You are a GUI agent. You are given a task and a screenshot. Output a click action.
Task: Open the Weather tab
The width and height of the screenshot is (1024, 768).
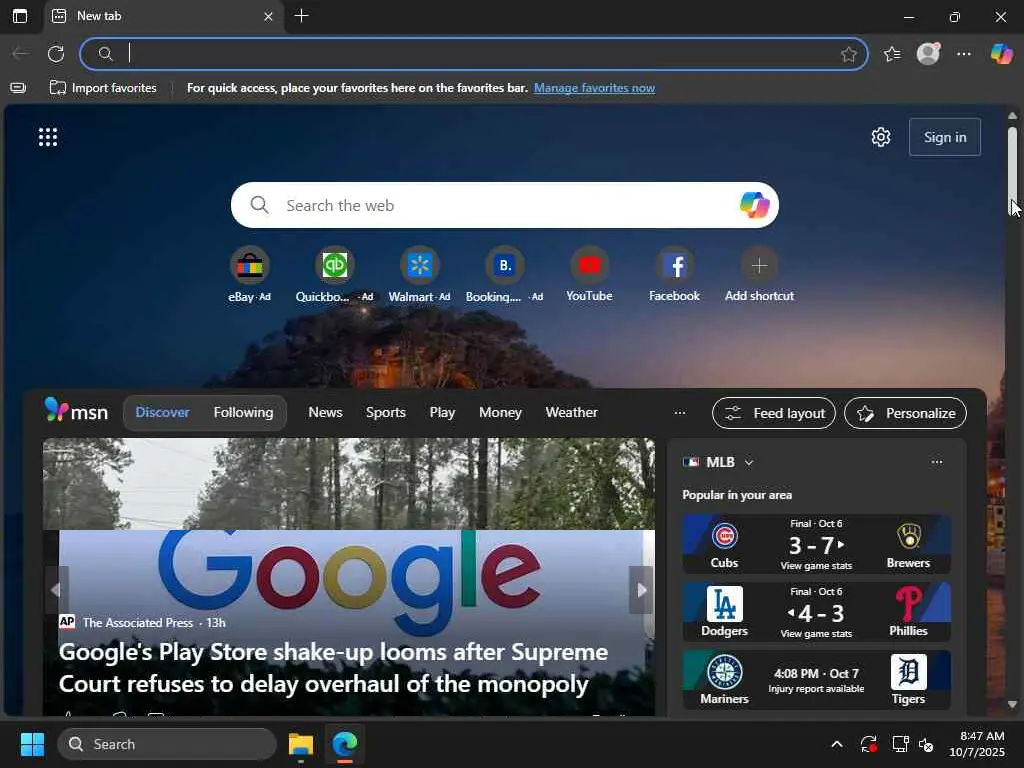(571, 413)
